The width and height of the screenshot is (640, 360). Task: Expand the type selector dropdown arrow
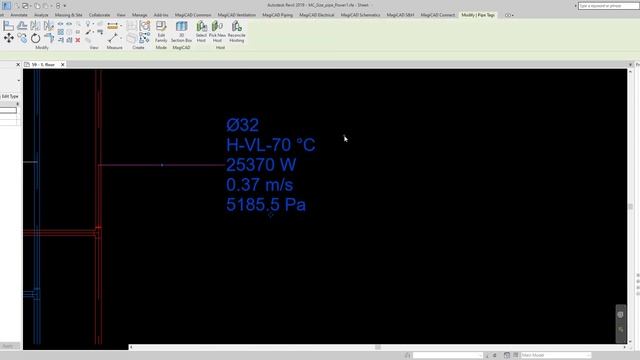pos(19,80)
